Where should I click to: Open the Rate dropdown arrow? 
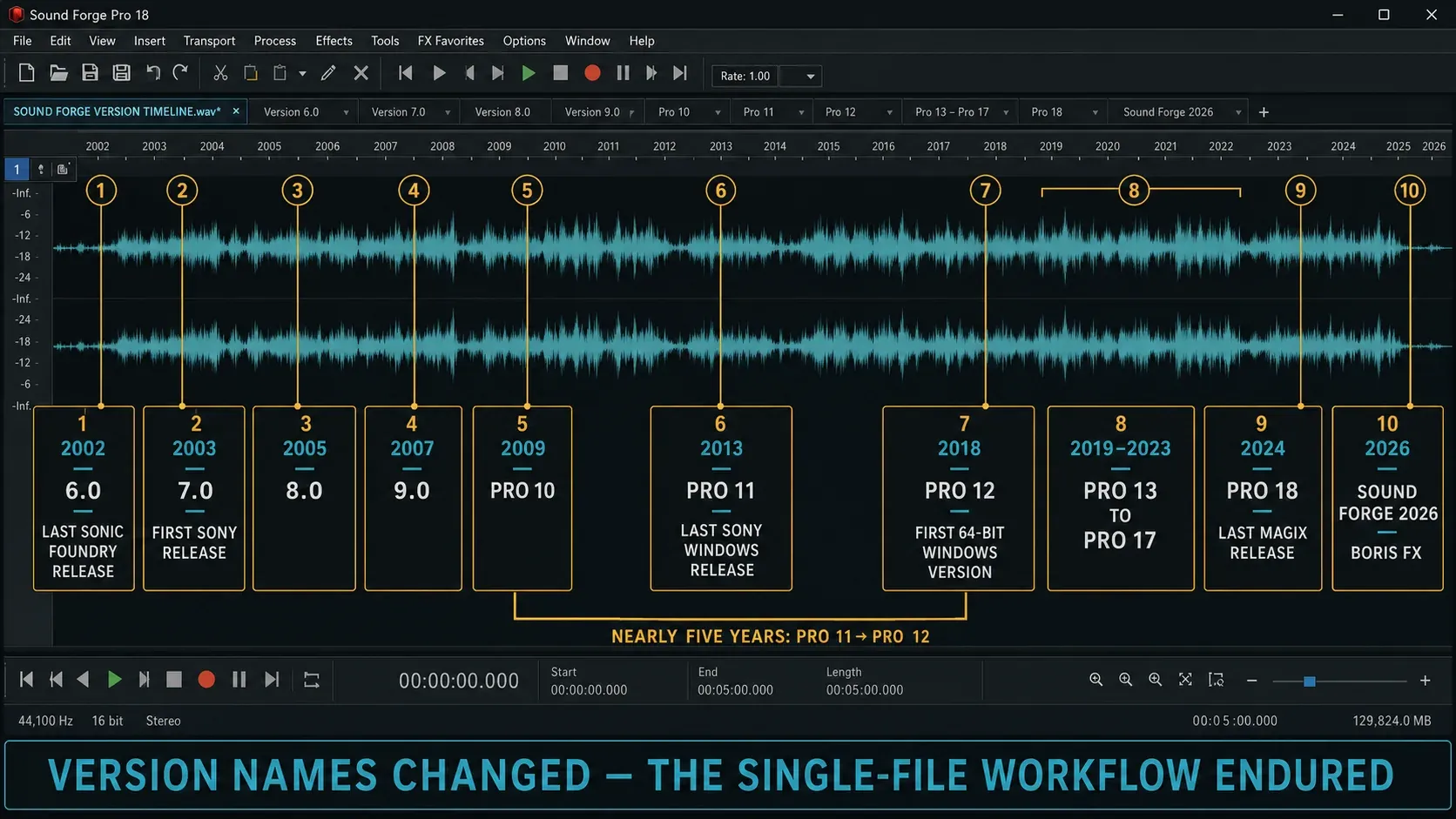pyautogui.click(x=811, y=77)
